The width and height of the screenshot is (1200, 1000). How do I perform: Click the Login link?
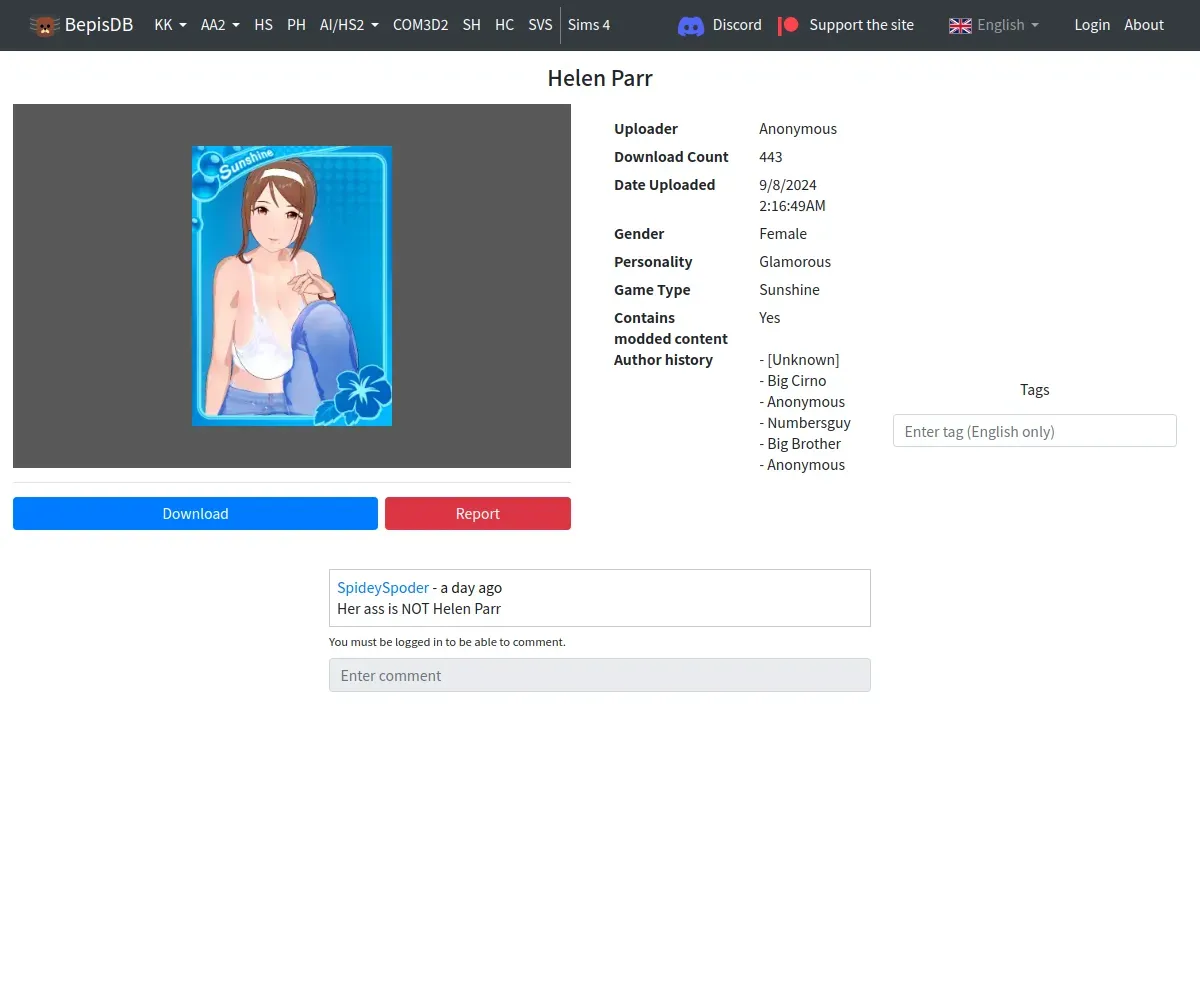pyautogui.click(x=1092, y=25)
